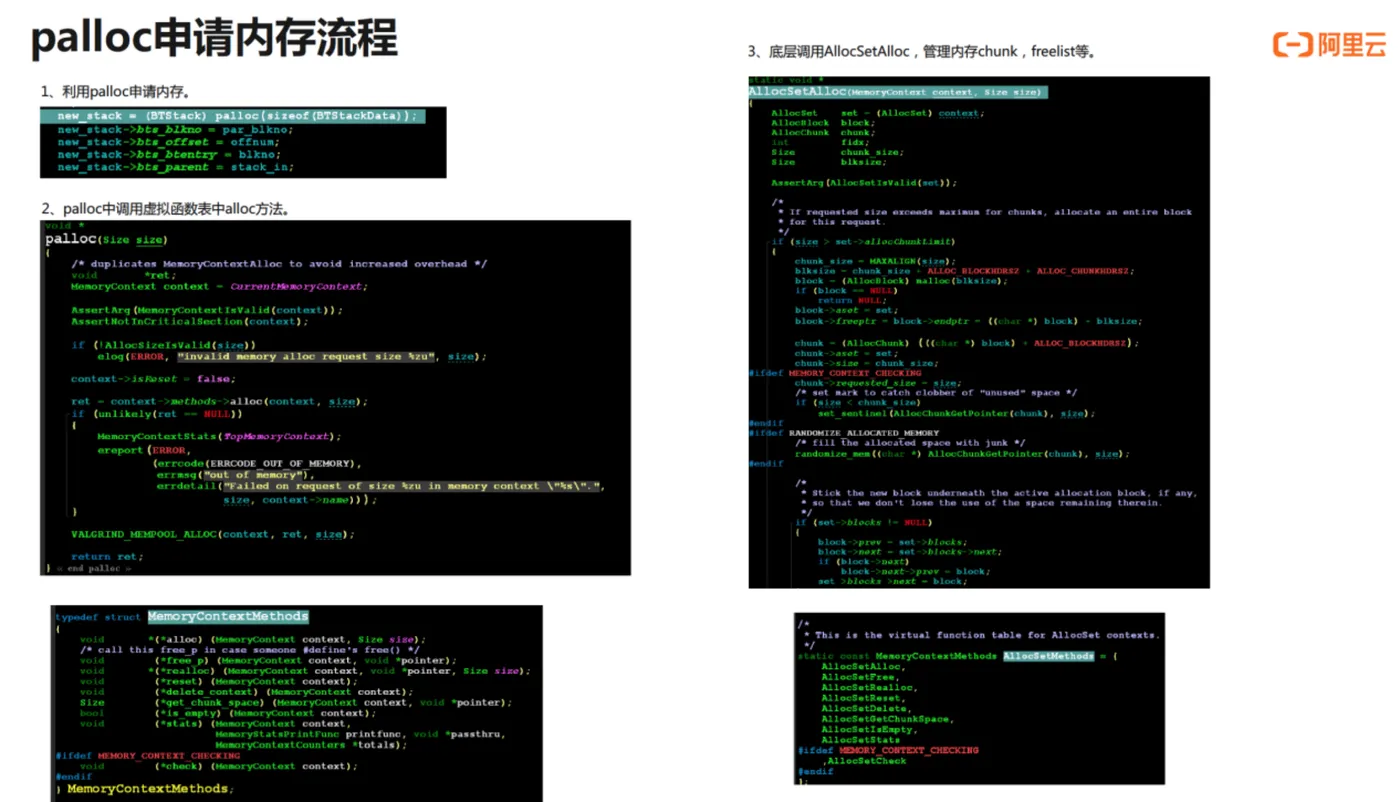The width and height of the screenshot is (1400, 802).
Task: Click "context->isReset = false;"
Action: (153, 379)
